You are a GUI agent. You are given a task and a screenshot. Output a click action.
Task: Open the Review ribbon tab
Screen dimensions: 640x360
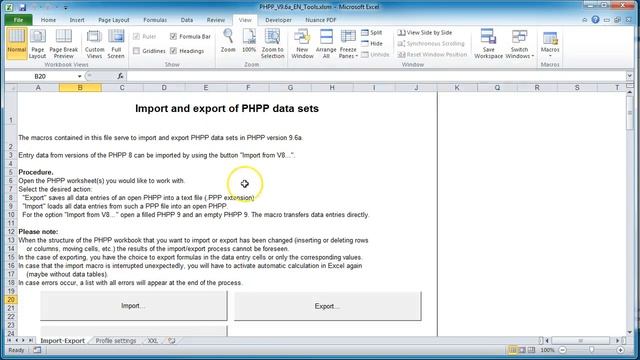[216, 20]
